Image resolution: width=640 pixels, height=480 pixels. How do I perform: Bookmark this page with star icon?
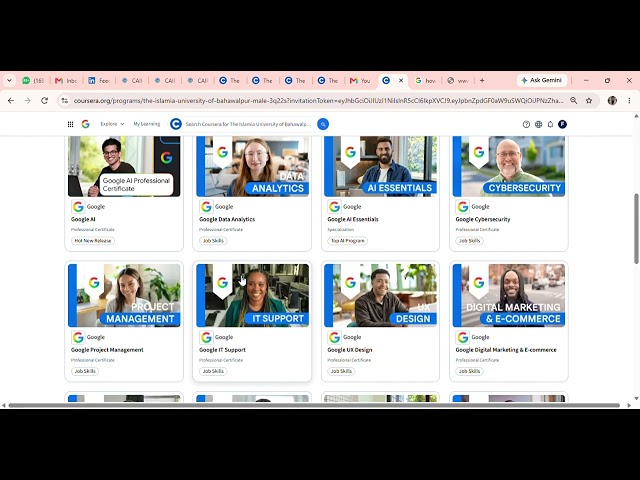[589, 100]
